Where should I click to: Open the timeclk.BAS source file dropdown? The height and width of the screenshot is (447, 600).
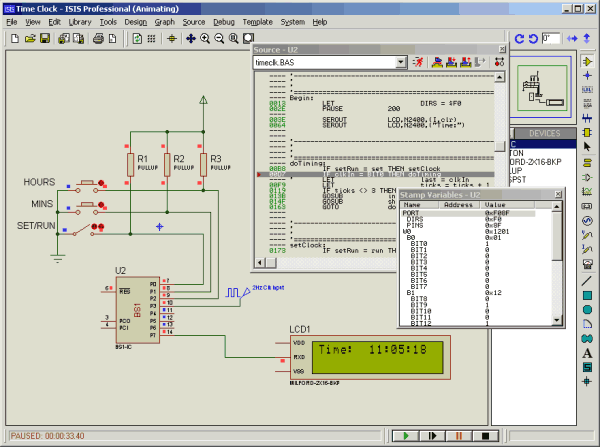(400, 62)
